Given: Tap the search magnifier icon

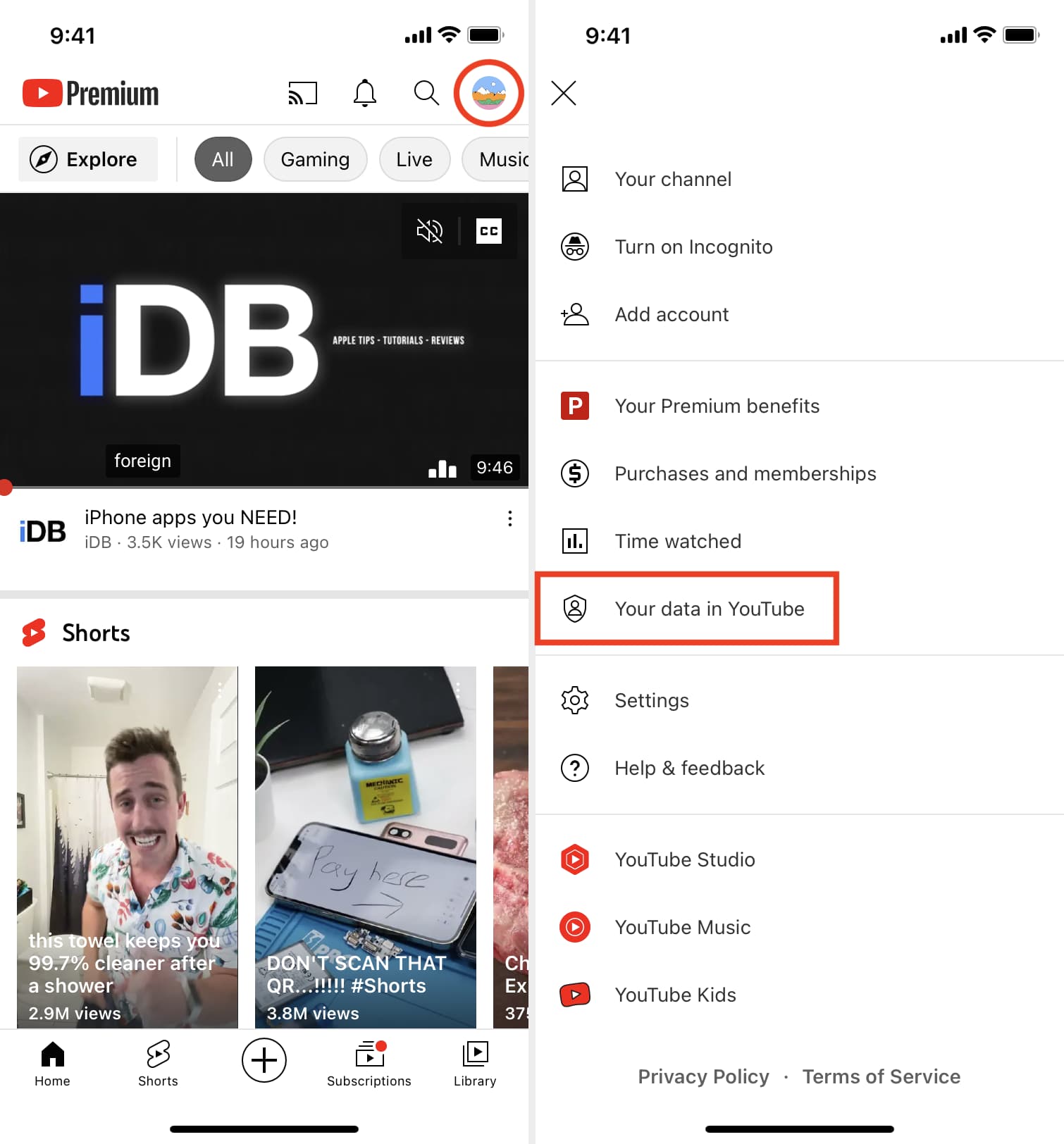Looking at the screenshot, I should click(x=426, y=93).
